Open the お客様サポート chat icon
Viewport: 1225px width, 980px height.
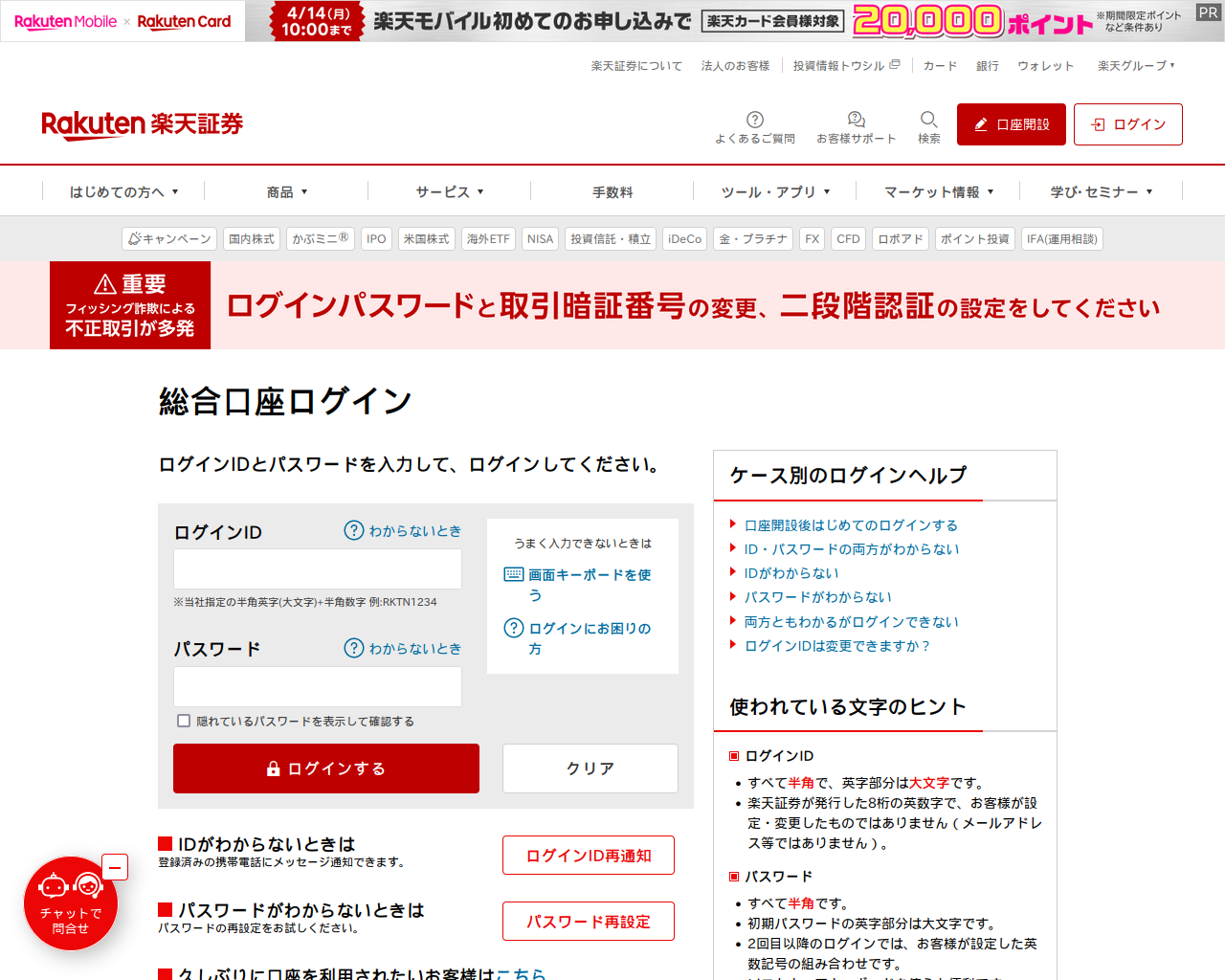pos(857,120)
